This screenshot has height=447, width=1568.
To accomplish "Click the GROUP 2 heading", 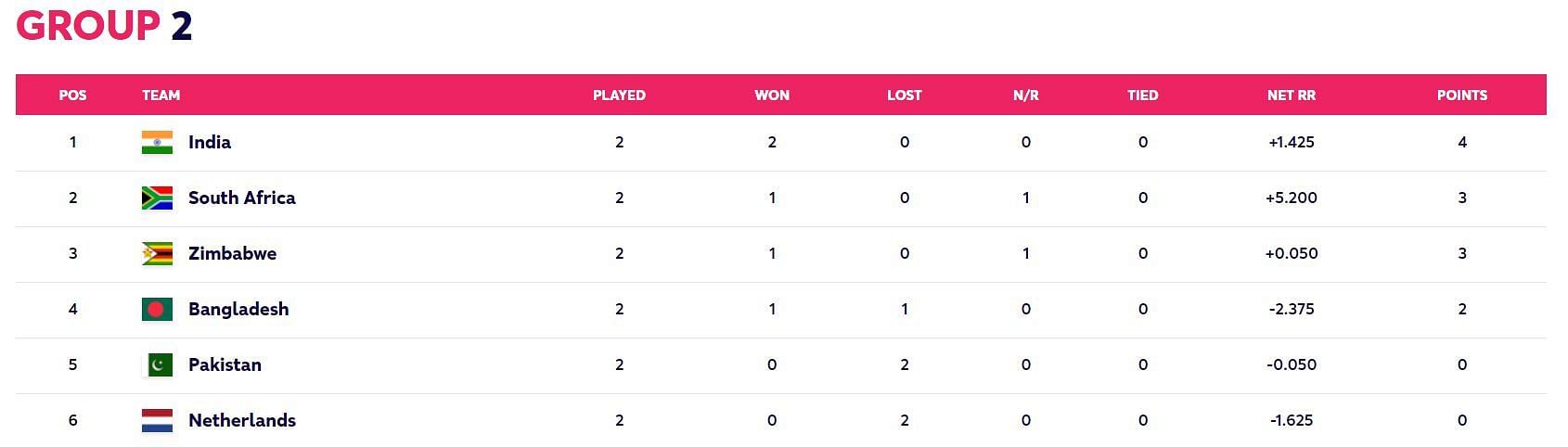I will click(x=104, y=25).
